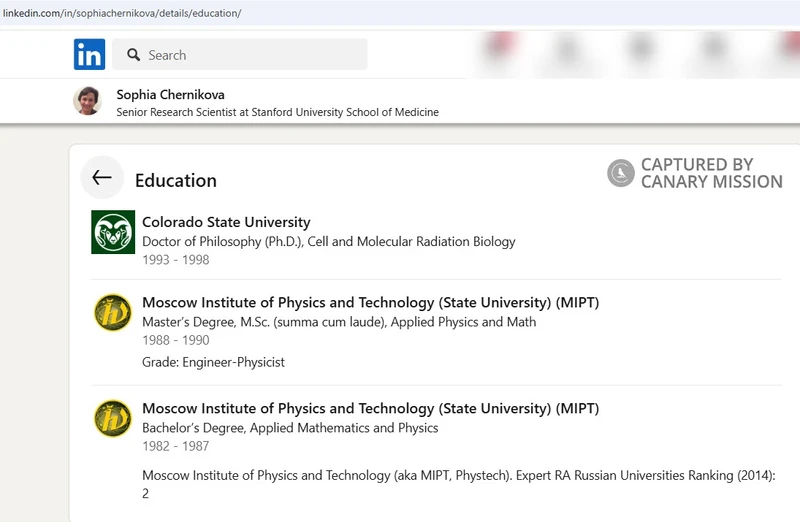This screenshot has height=522, width=800.
Task: Select the text '1982 - 1987'
Action: (176, 446)
